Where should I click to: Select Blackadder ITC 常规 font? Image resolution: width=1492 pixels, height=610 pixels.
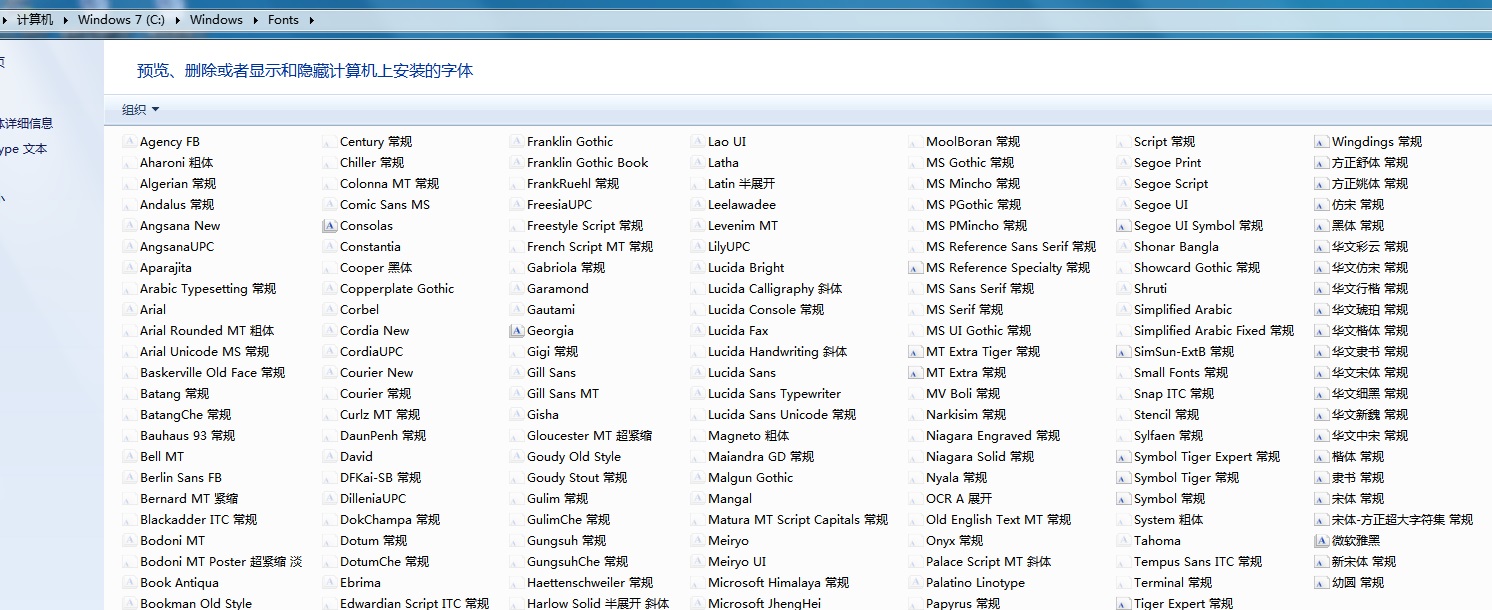pos(199,520)
